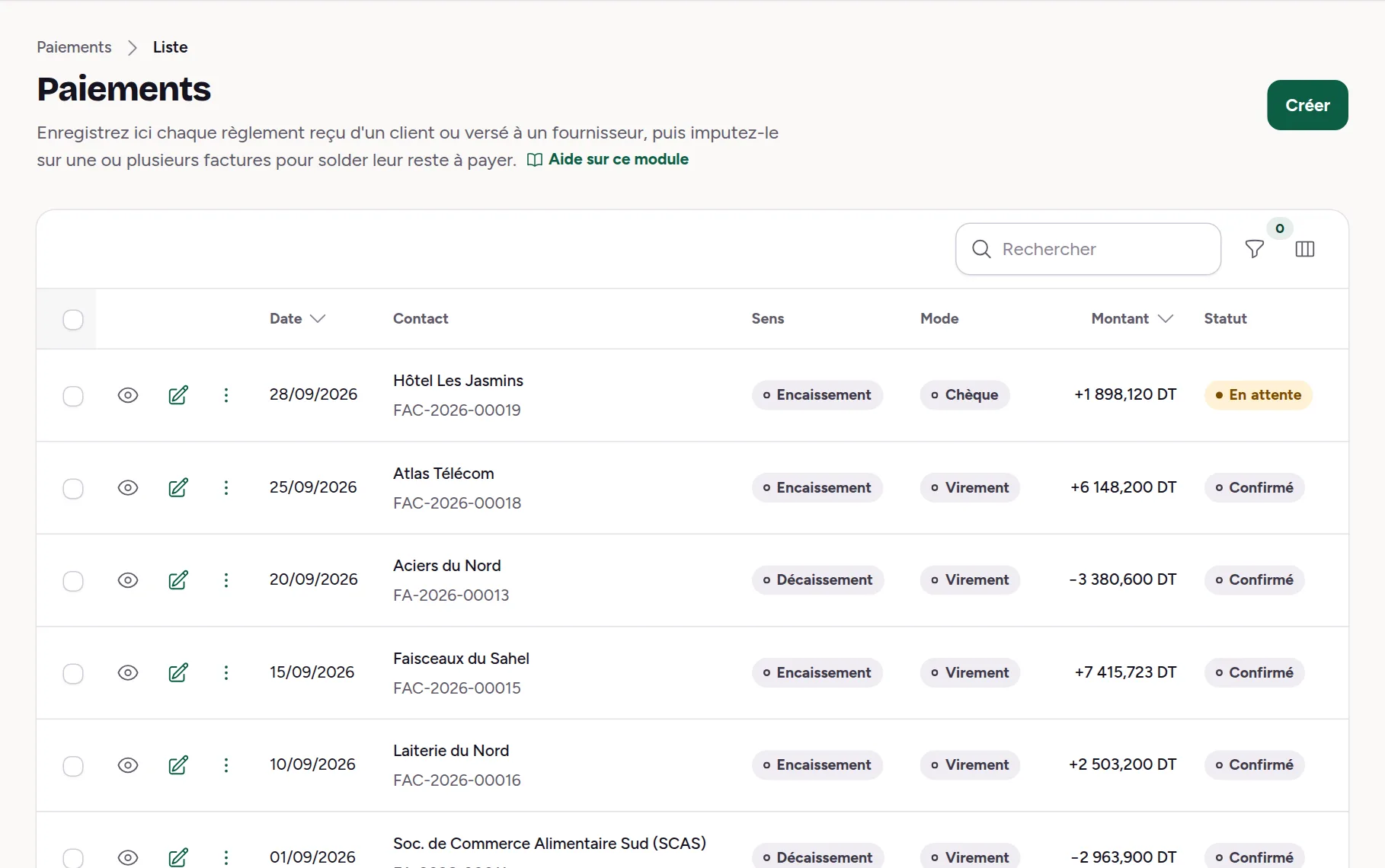View the Aciers du Nord payment
Screen dimensions: 1385x868
[x=128, y=580]
